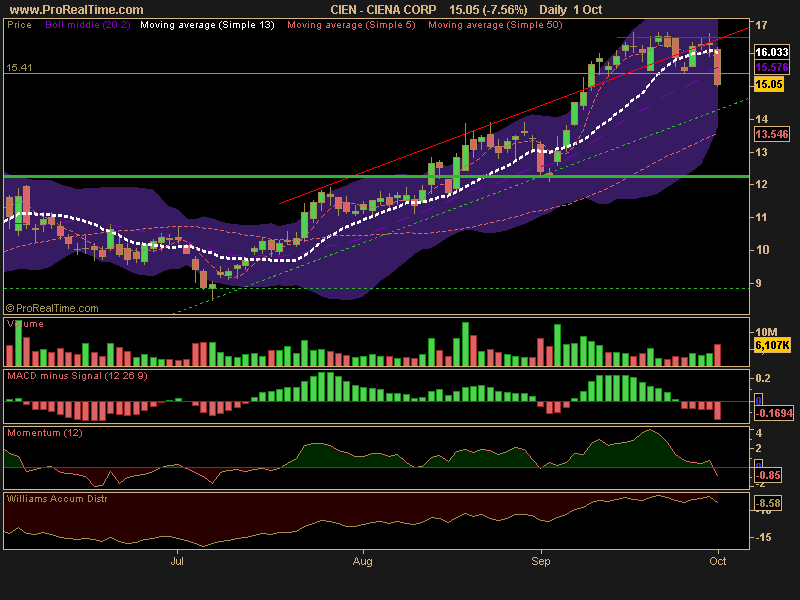Click the 9 price axis label
Viewport: 800px width, 600px height.
click(758, 283)
